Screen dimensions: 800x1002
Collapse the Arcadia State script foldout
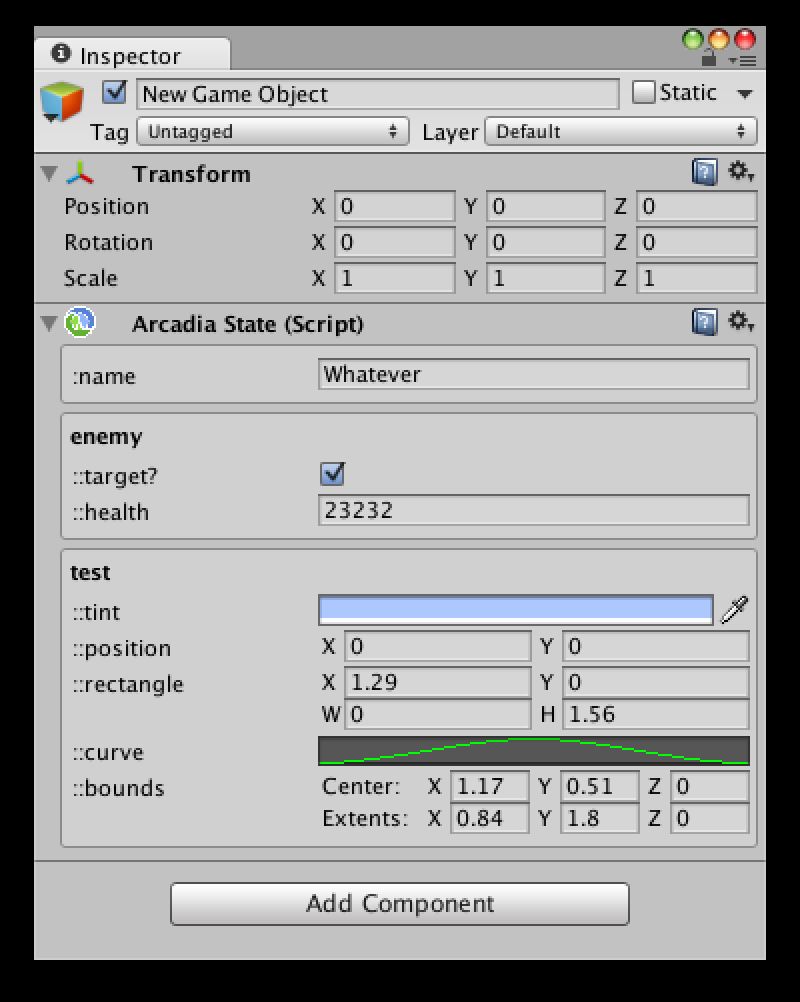[x=49, y=323]
